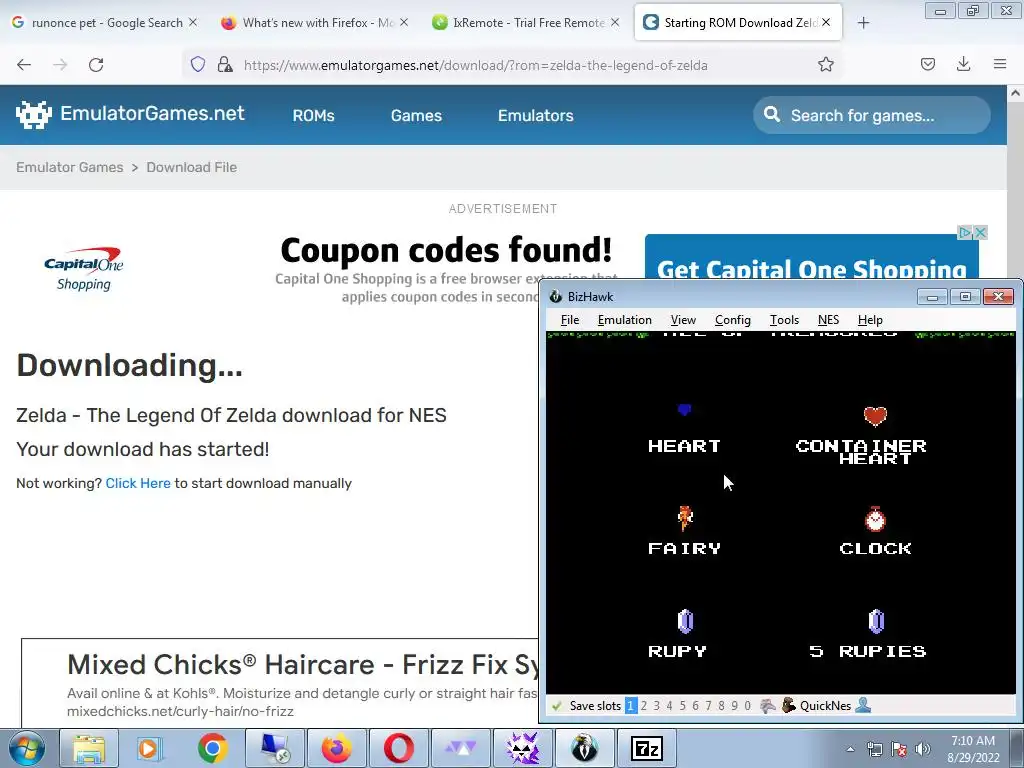Viewport: 1024px width, 768px height.
Task: Open Opera browser from taskbar
Action: pos(398,748)
